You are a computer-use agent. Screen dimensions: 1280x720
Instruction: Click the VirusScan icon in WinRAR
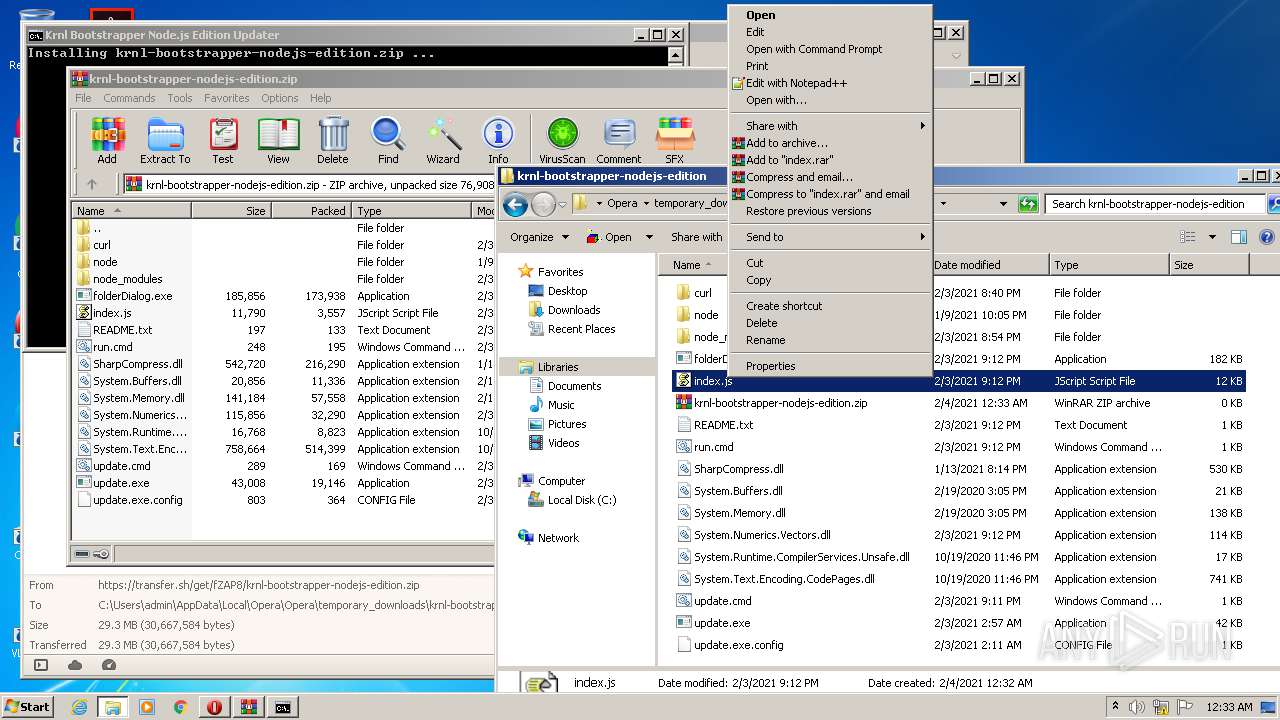pyautogui.click(x=562, y=140)
